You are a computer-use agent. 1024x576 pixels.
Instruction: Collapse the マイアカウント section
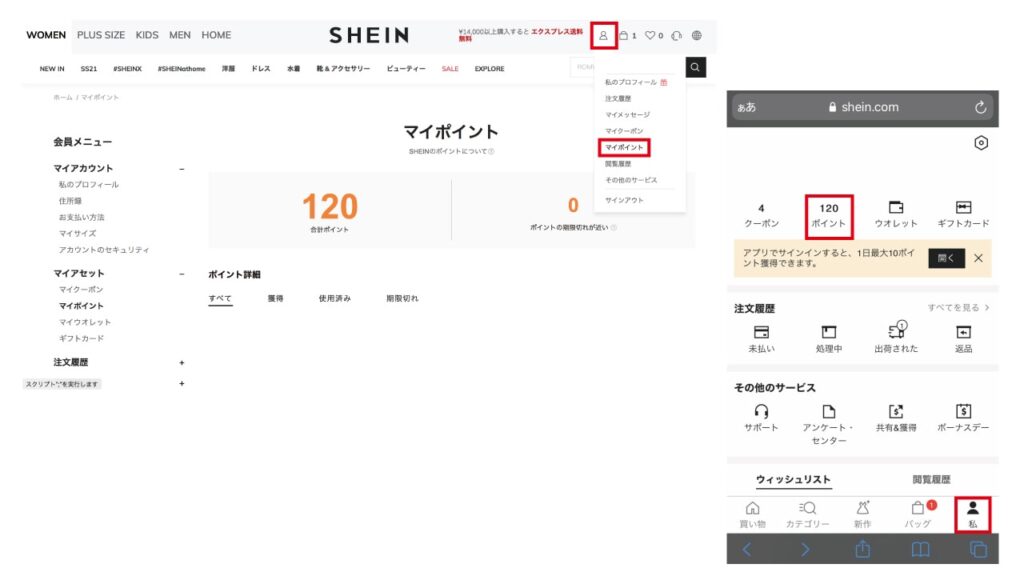click(x=182, y=168)
